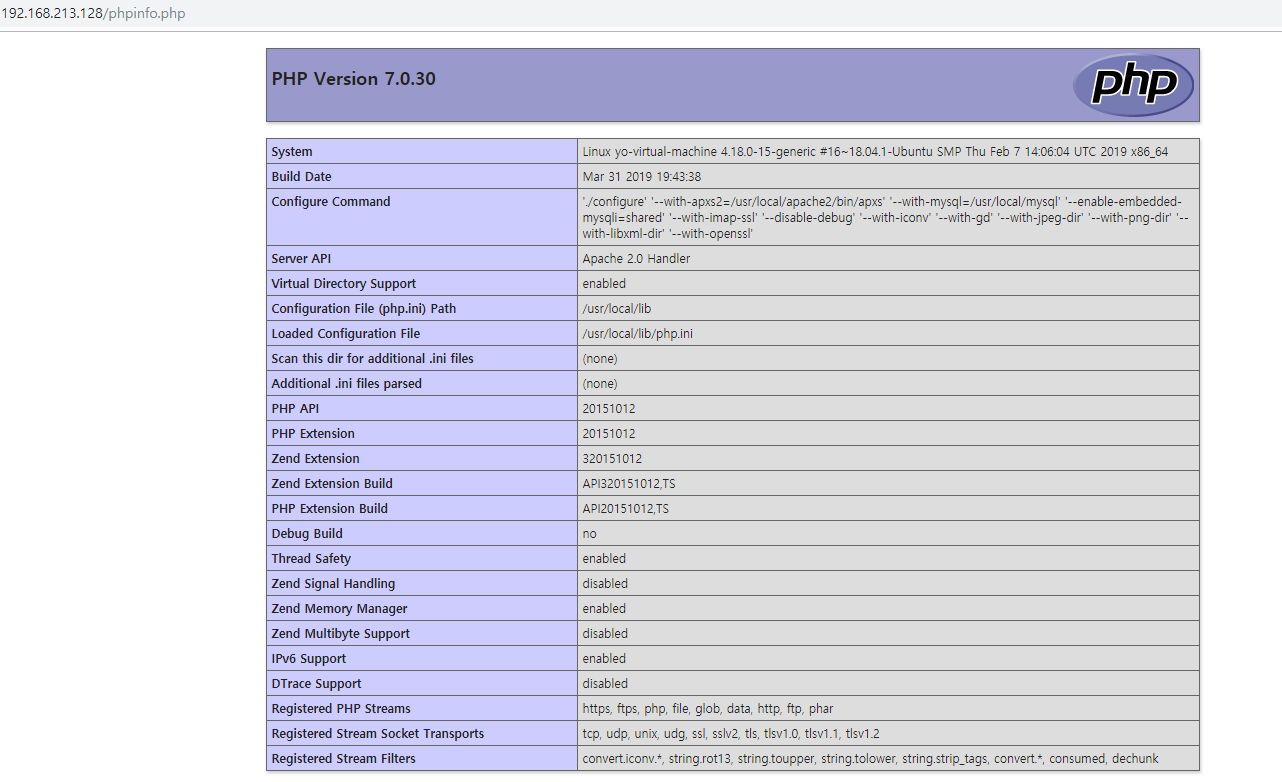
Task: Click the Build Date label
Action: [x=301, y=177]
